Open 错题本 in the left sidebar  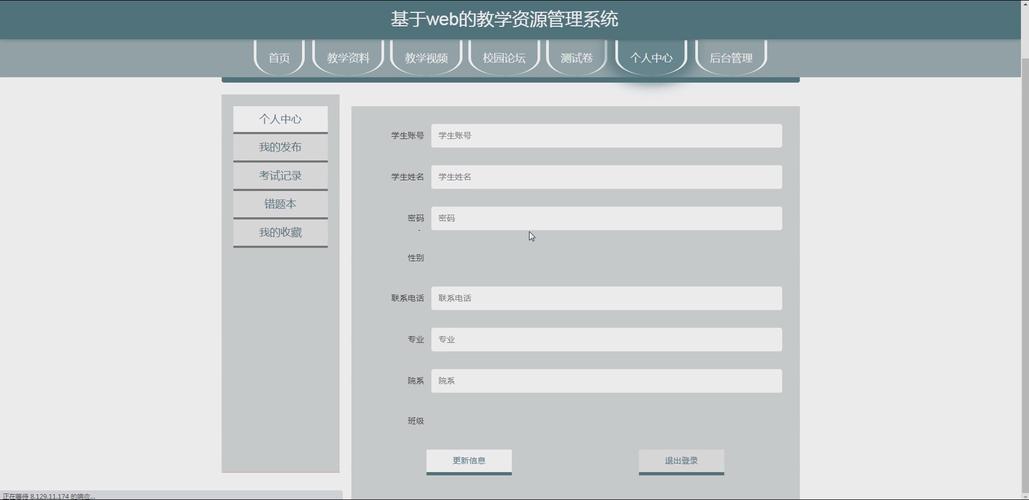[280, 204]
